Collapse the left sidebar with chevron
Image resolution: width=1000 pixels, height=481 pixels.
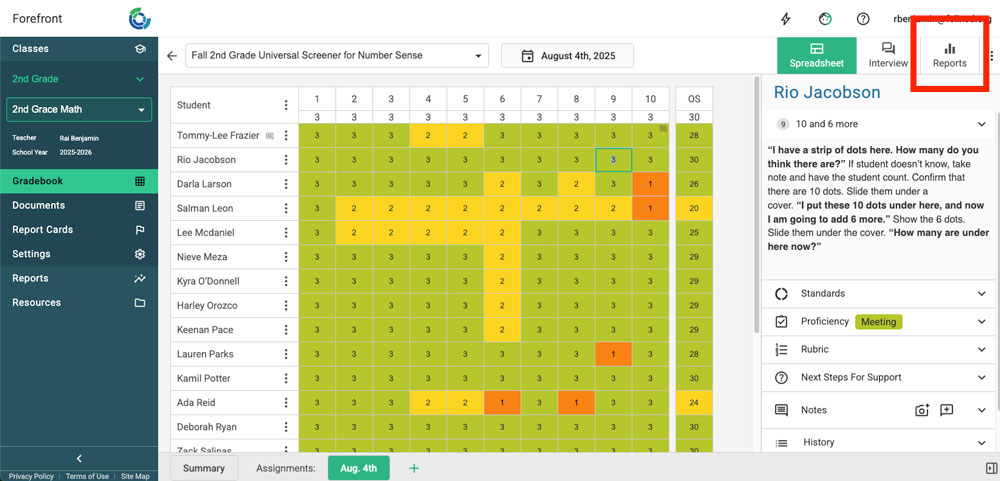[79, 459]
